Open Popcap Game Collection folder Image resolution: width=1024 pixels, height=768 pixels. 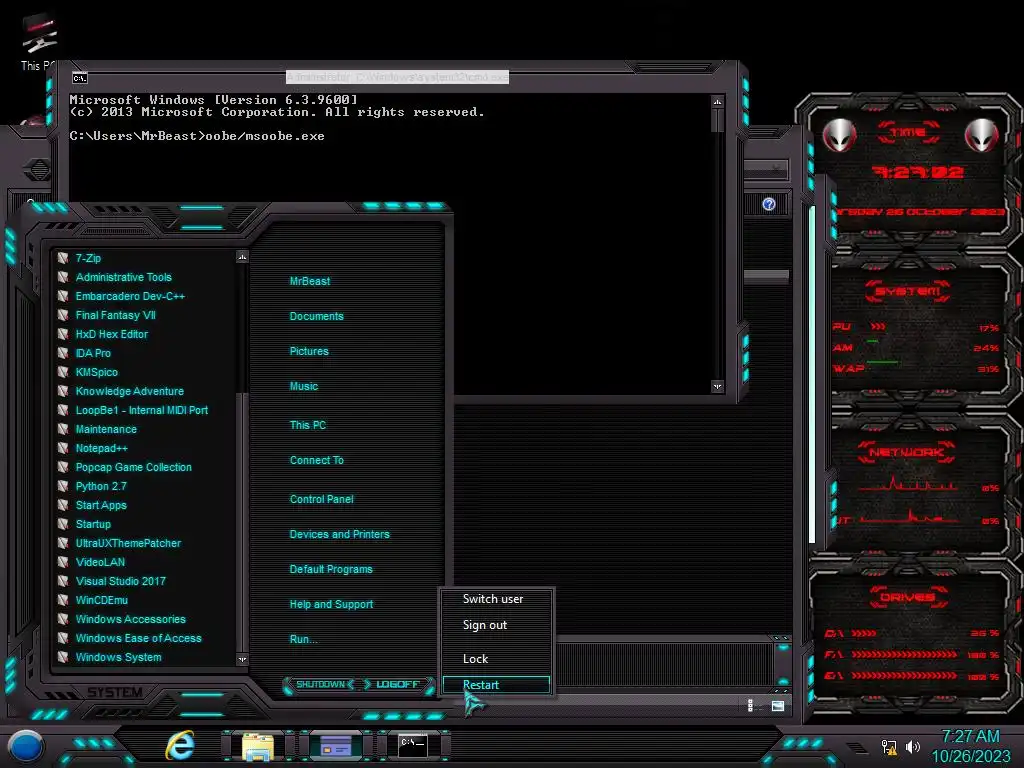(133, 467)
